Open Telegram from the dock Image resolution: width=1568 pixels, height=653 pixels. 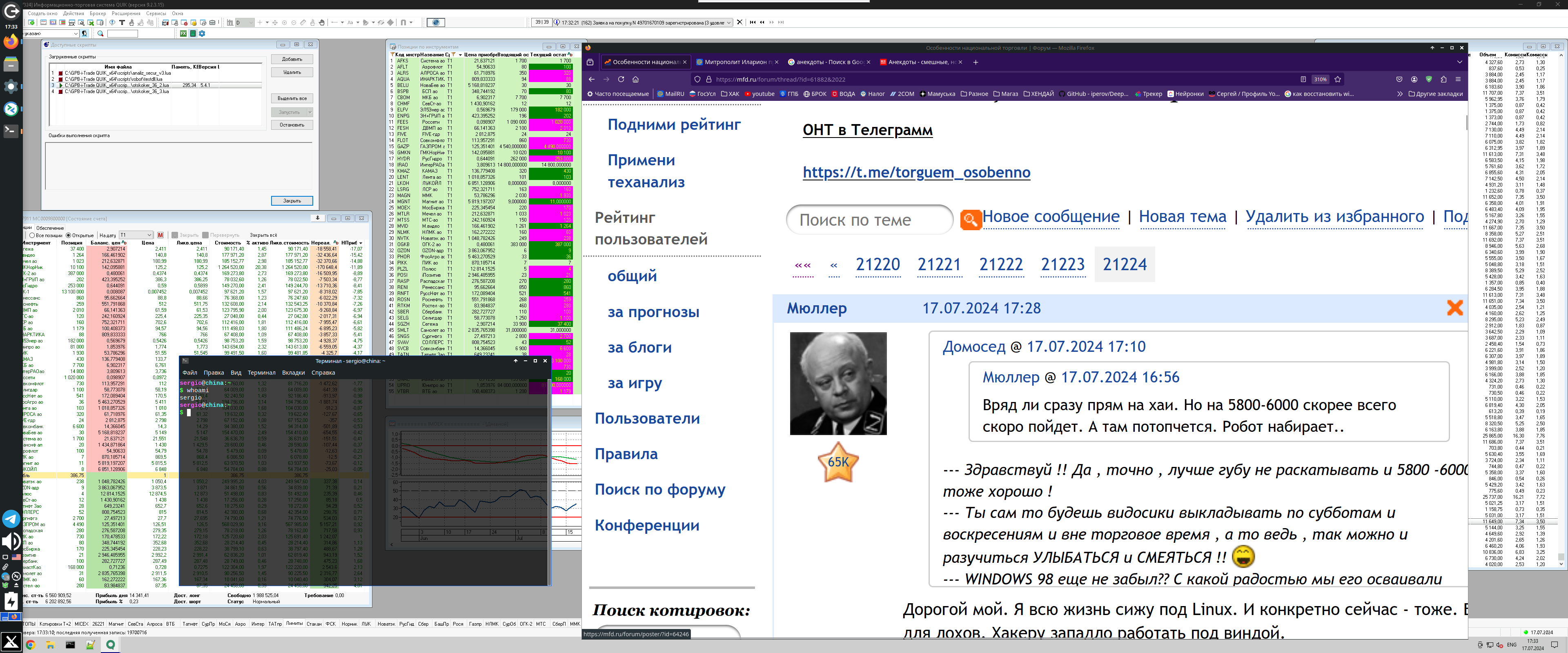coord(11,518)
